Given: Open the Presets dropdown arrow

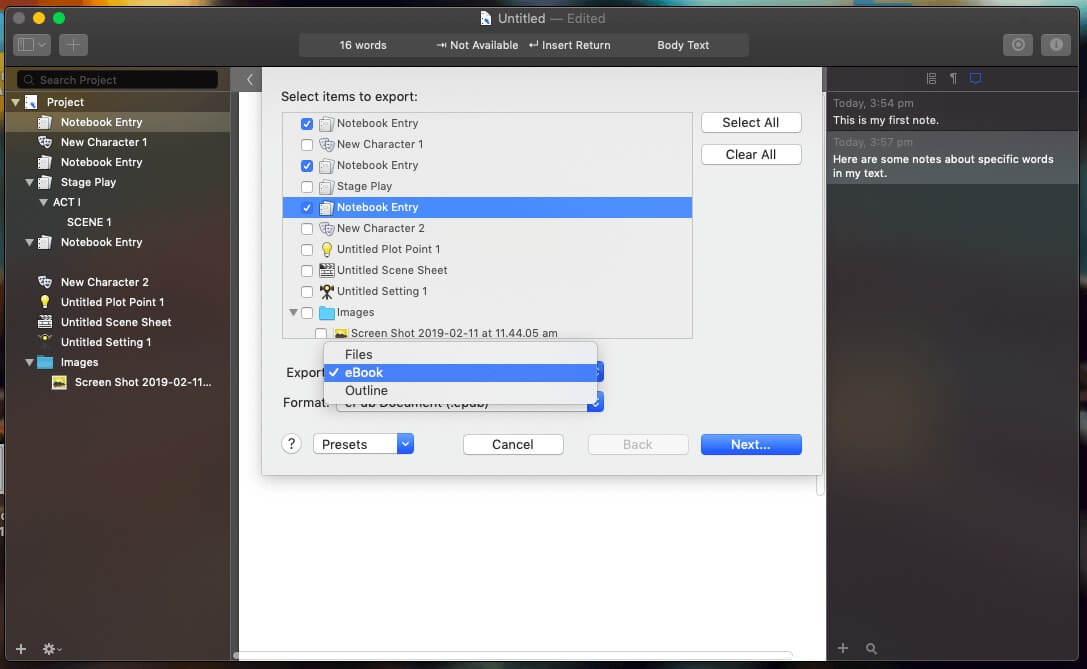Looking at the screenshot, I should pos(405,444).
